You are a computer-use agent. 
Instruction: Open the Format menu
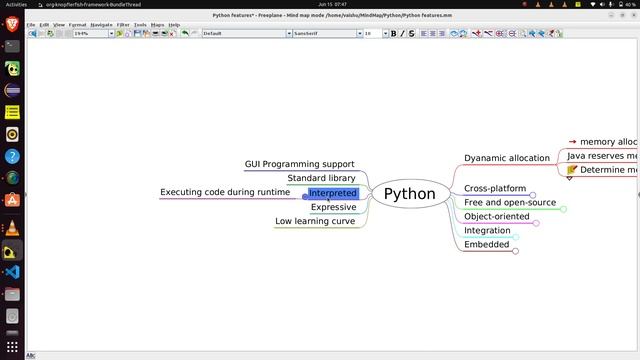77,25
